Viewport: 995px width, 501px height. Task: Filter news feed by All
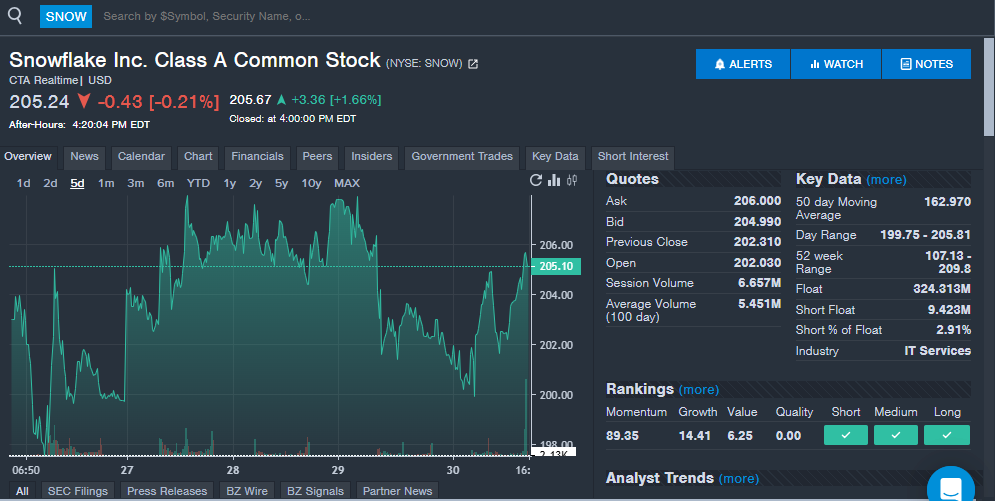[22, 491]
